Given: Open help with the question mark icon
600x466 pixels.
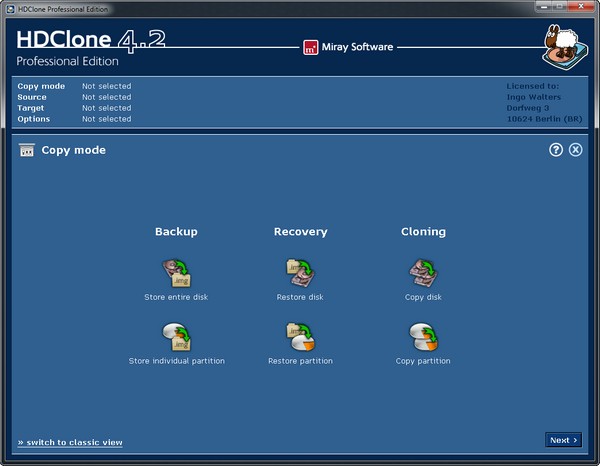Looking at the screenshot, I should pos(556,150).
